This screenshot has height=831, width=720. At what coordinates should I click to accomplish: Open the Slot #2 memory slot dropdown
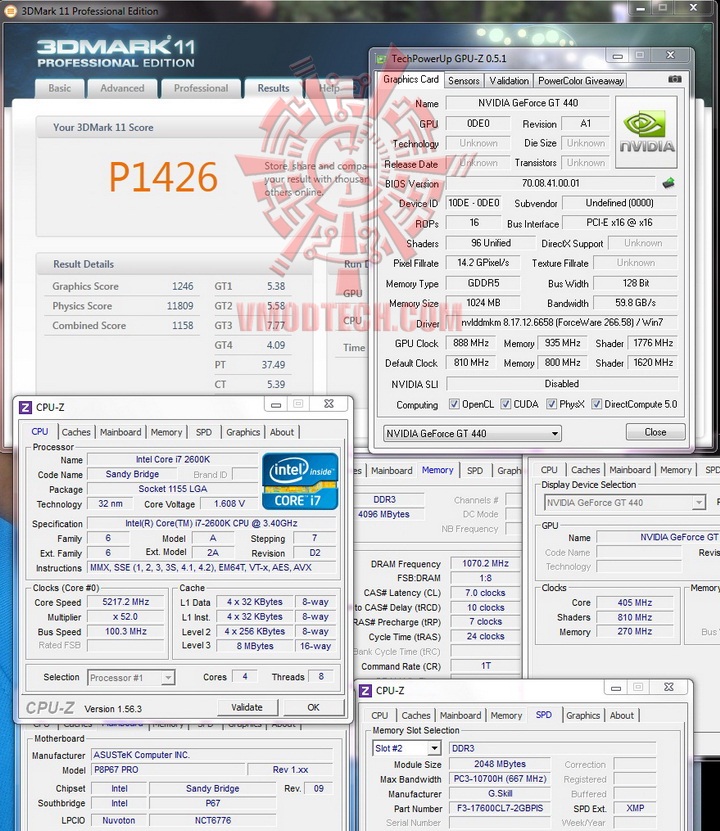coord(406,748)
